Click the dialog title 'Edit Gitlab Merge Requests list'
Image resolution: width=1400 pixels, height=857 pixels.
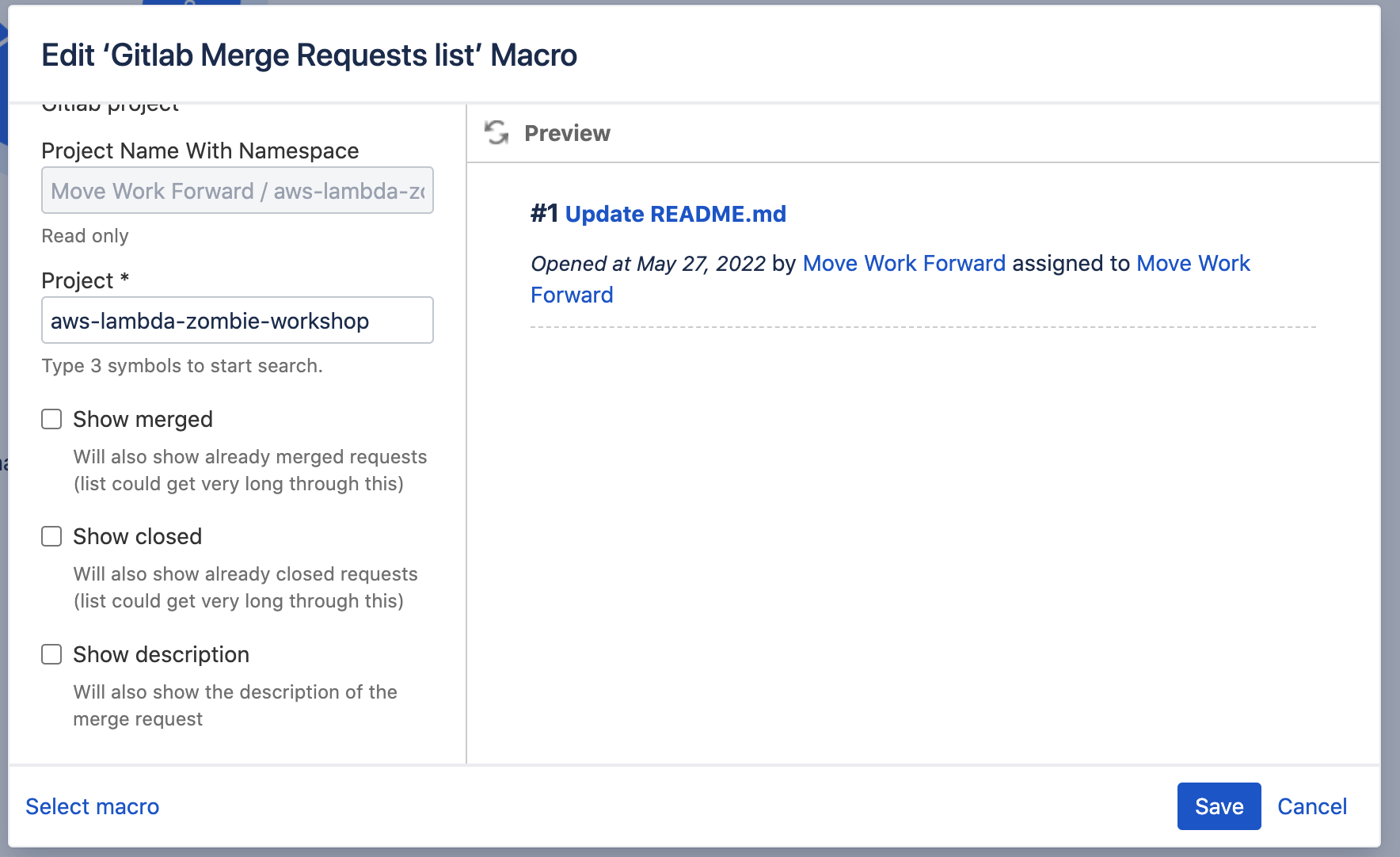click(x=309, y=55)
